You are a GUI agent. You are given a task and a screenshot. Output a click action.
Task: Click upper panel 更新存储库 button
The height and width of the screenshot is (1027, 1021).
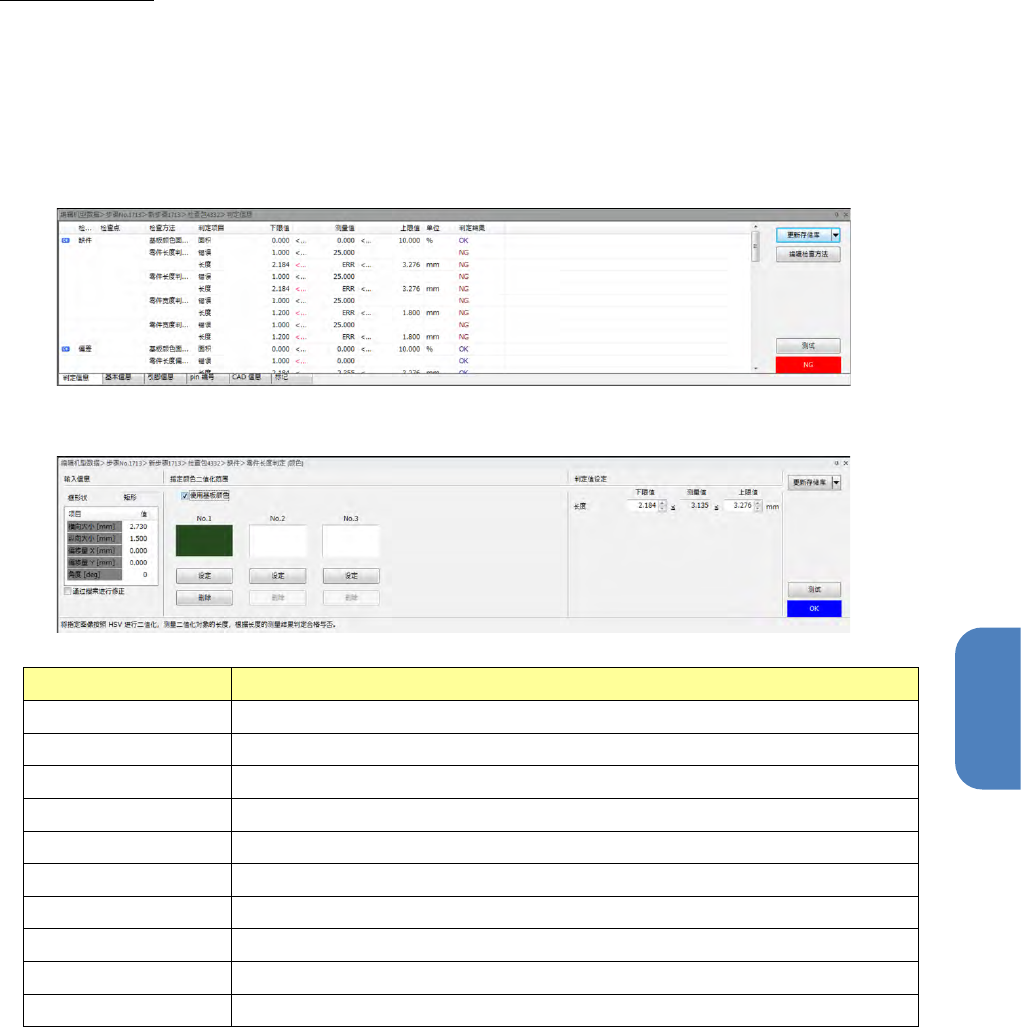(x=804, y=235)
